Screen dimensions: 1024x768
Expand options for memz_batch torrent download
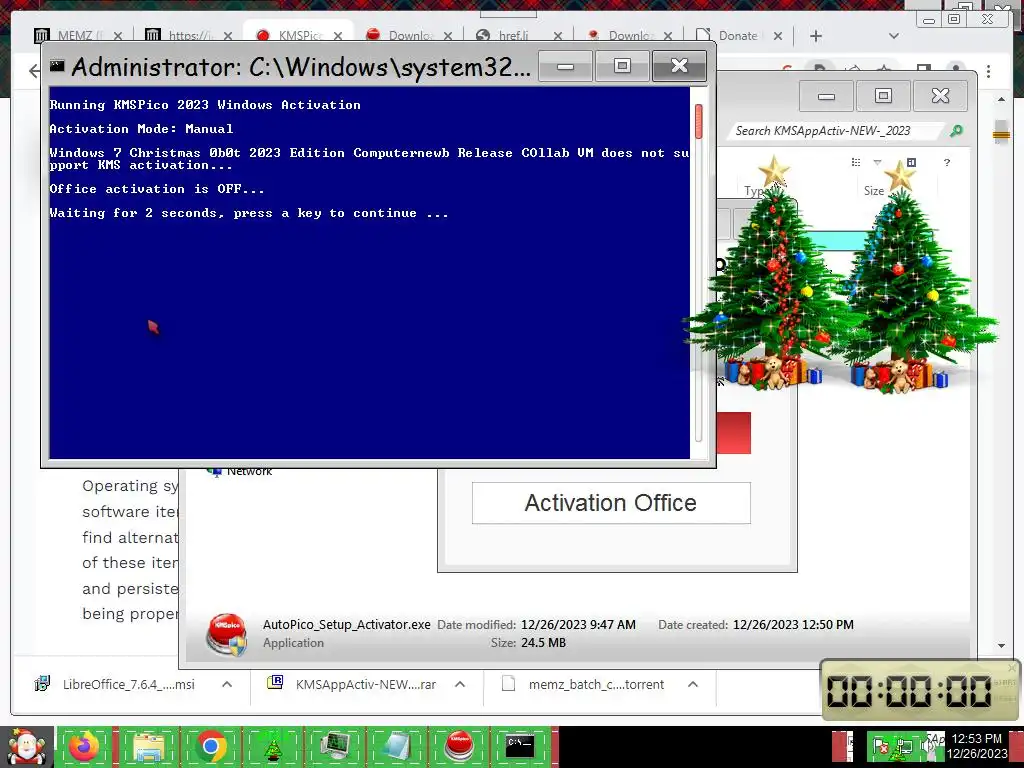coord(693,684)
